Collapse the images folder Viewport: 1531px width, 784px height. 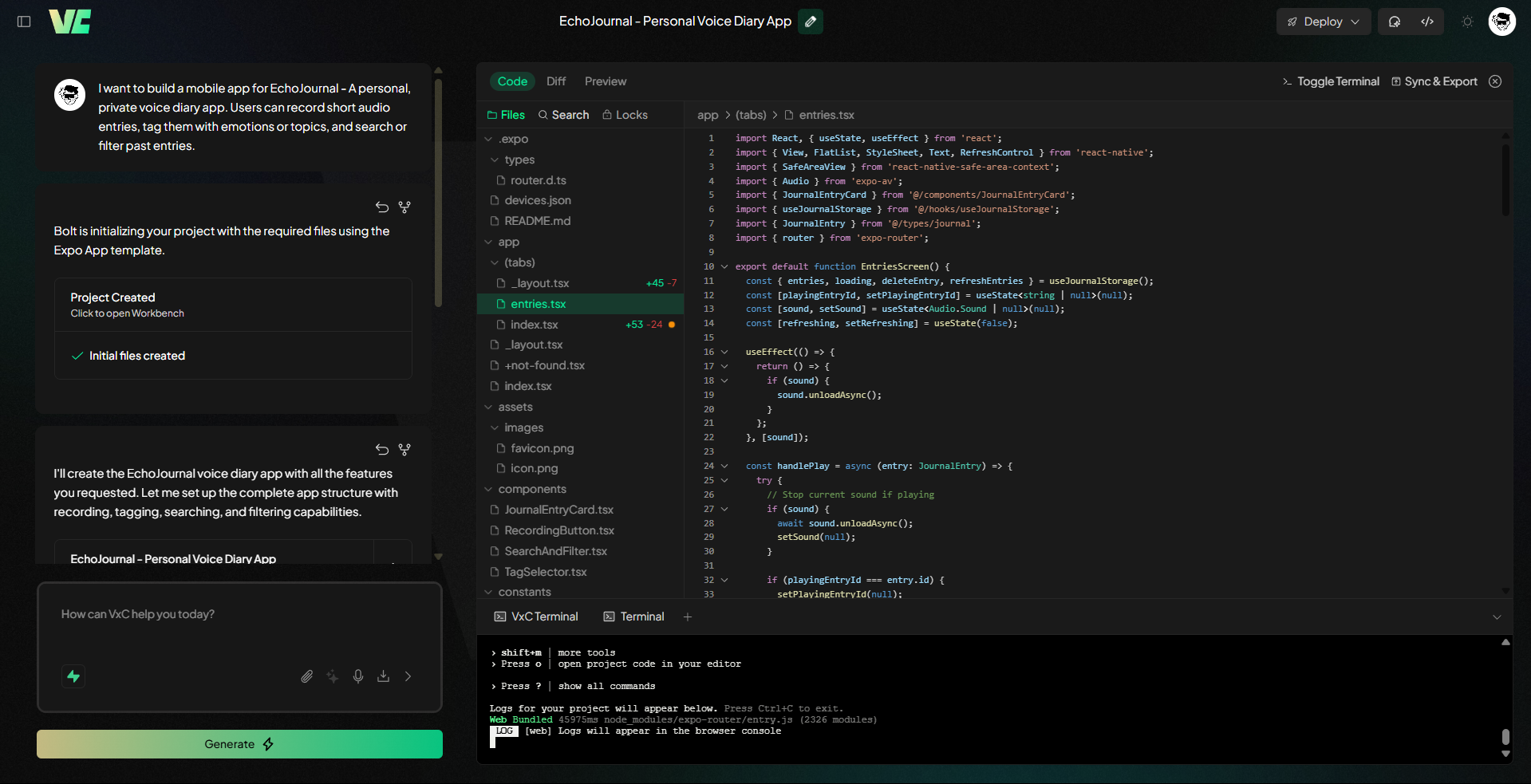coord(580,427)
